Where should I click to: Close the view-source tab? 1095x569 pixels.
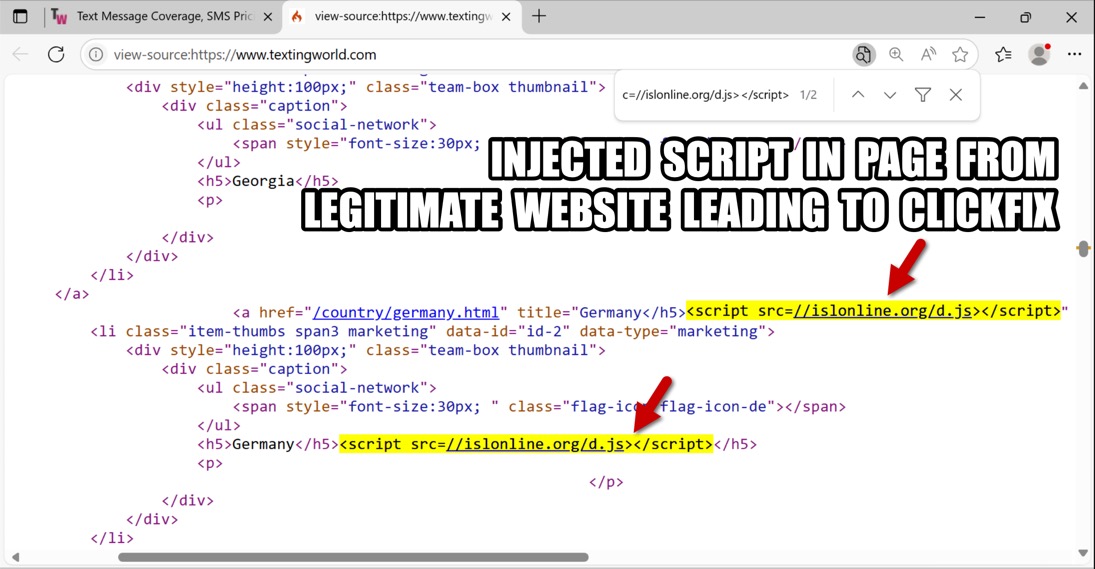click(506, 17)
